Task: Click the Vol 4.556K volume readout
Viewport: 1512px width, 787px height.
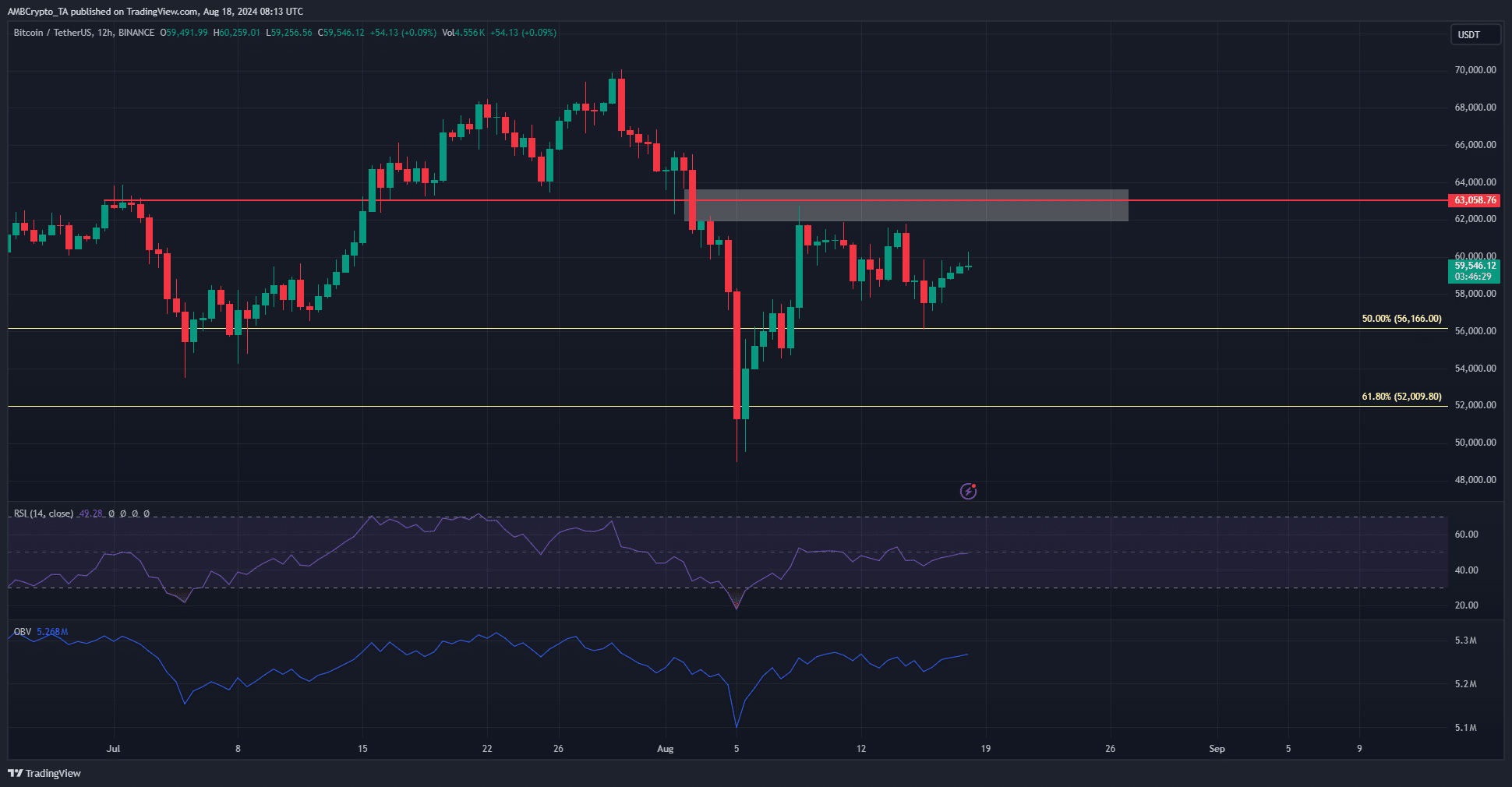Action: 463,33
